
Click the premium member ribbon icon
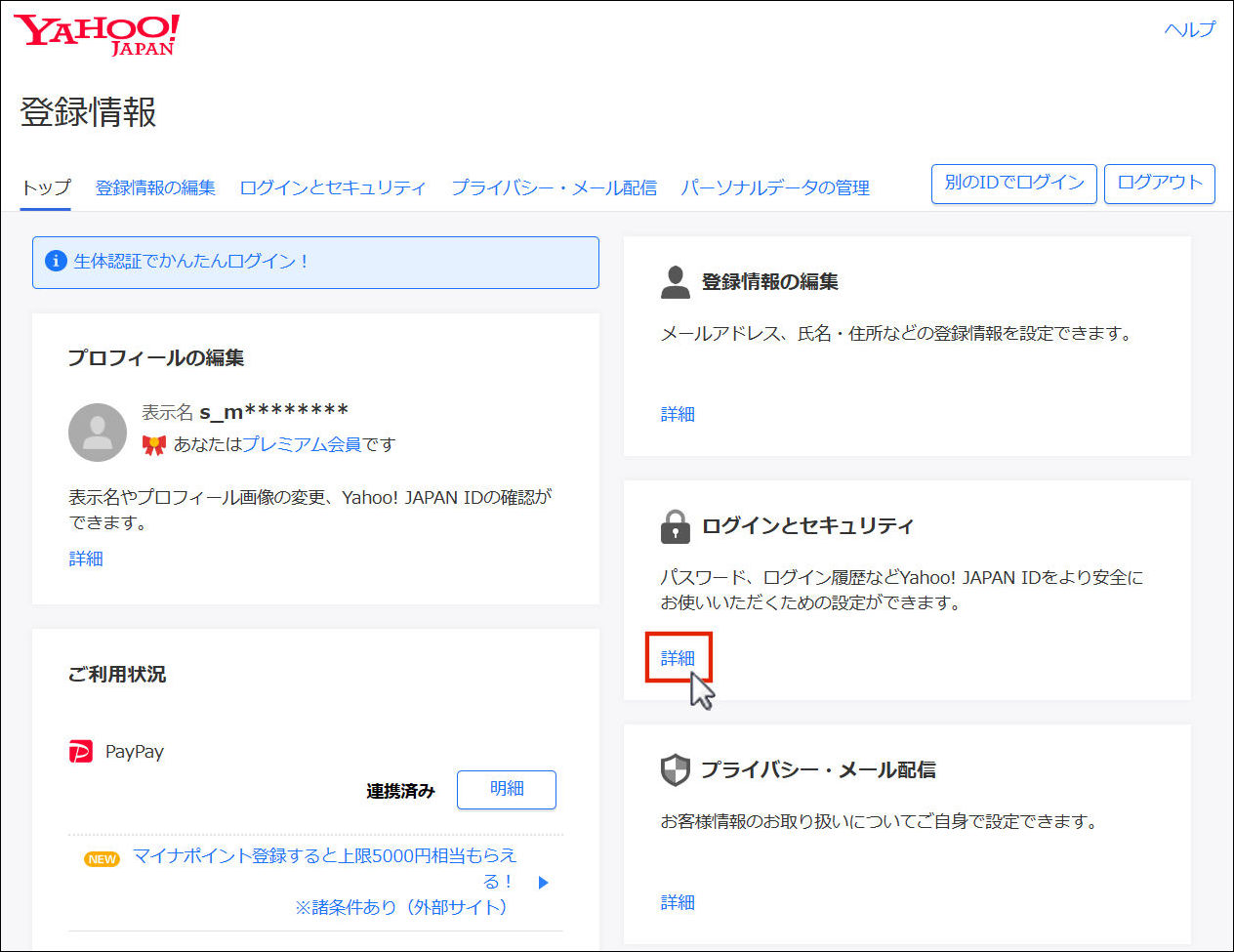coord(153,445)
